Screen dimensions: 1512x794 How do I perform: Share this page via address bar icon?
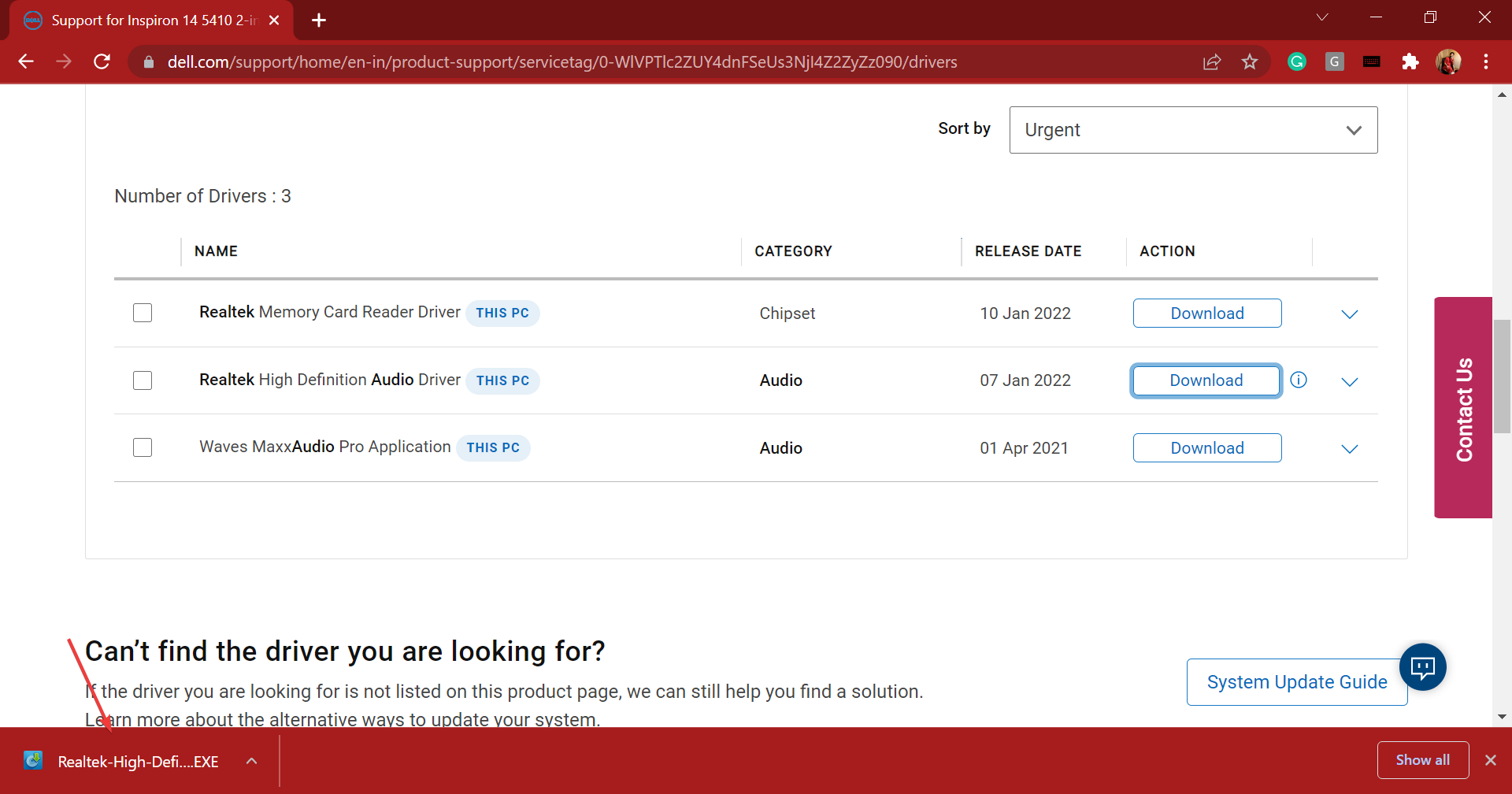click(1212, 61)
